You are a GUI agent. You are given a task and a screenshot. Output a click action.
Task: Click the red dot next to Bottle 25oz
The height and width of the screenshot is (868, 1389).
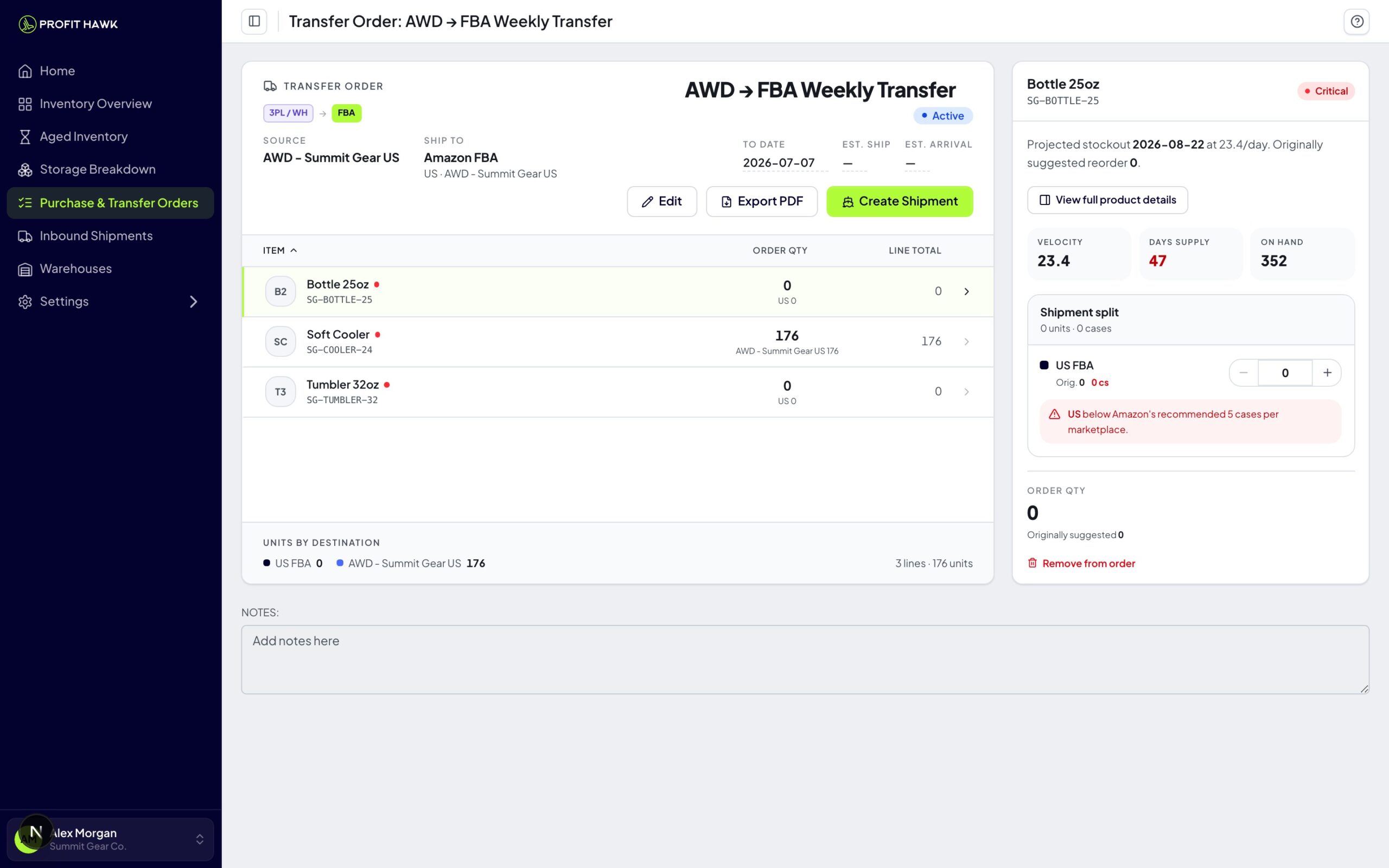tap(377, 284)
